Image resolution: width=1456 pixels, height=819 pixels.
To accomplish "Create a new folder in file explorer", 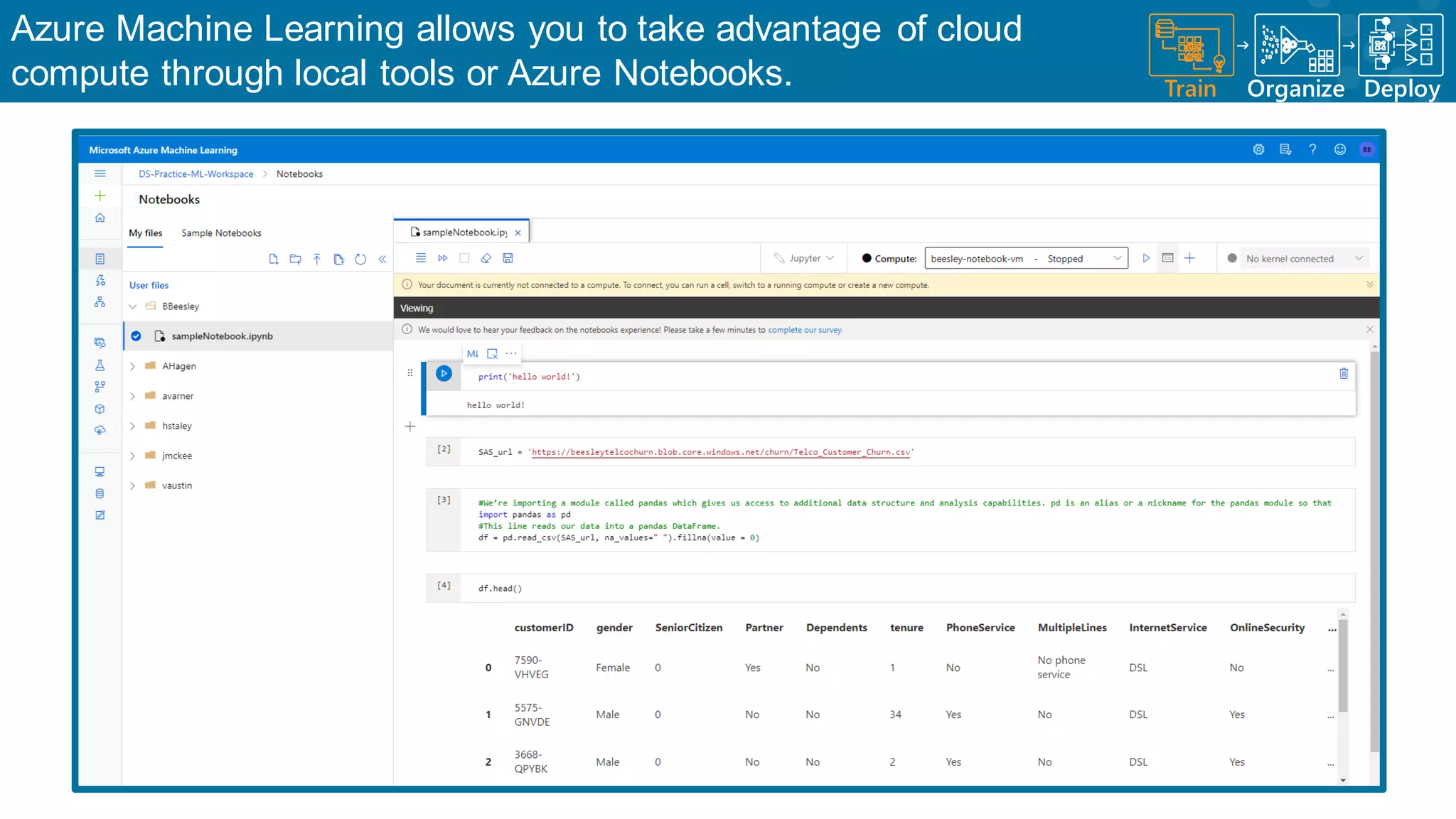I will click(296, 259).
